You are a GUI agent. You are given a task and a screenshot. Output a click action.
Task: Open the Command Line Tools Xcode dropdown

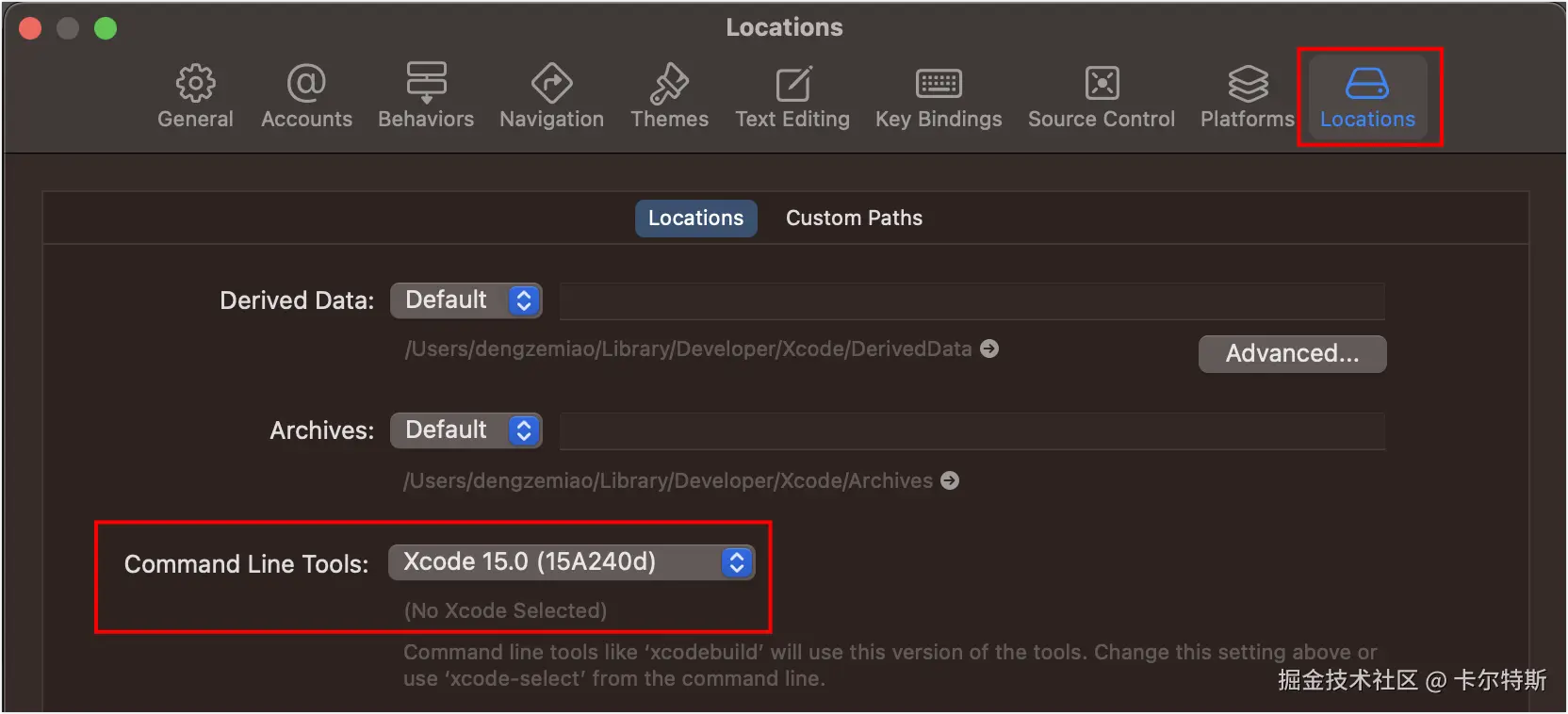click(571, 562)
